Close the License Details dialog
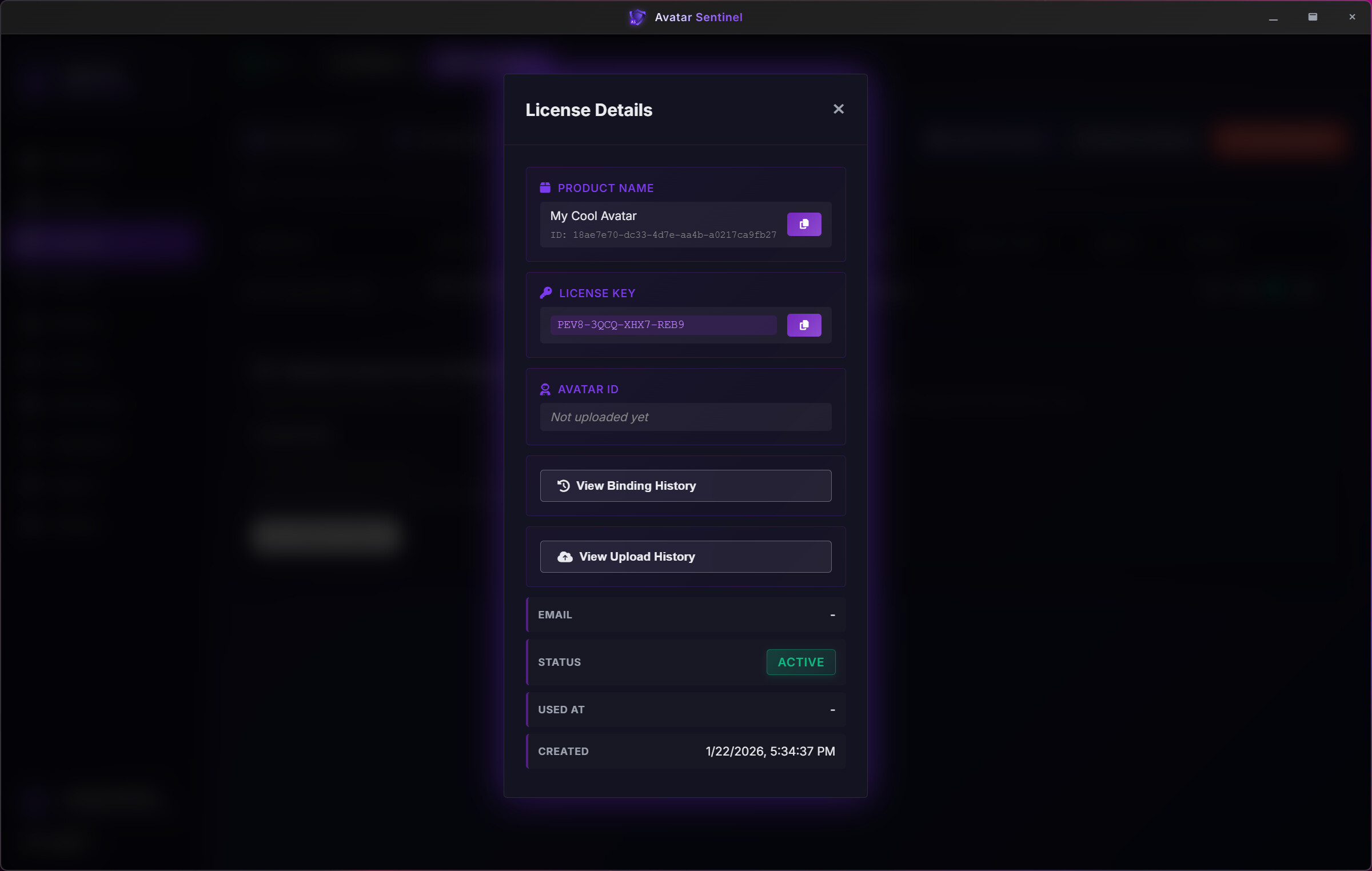 (838, 109)
